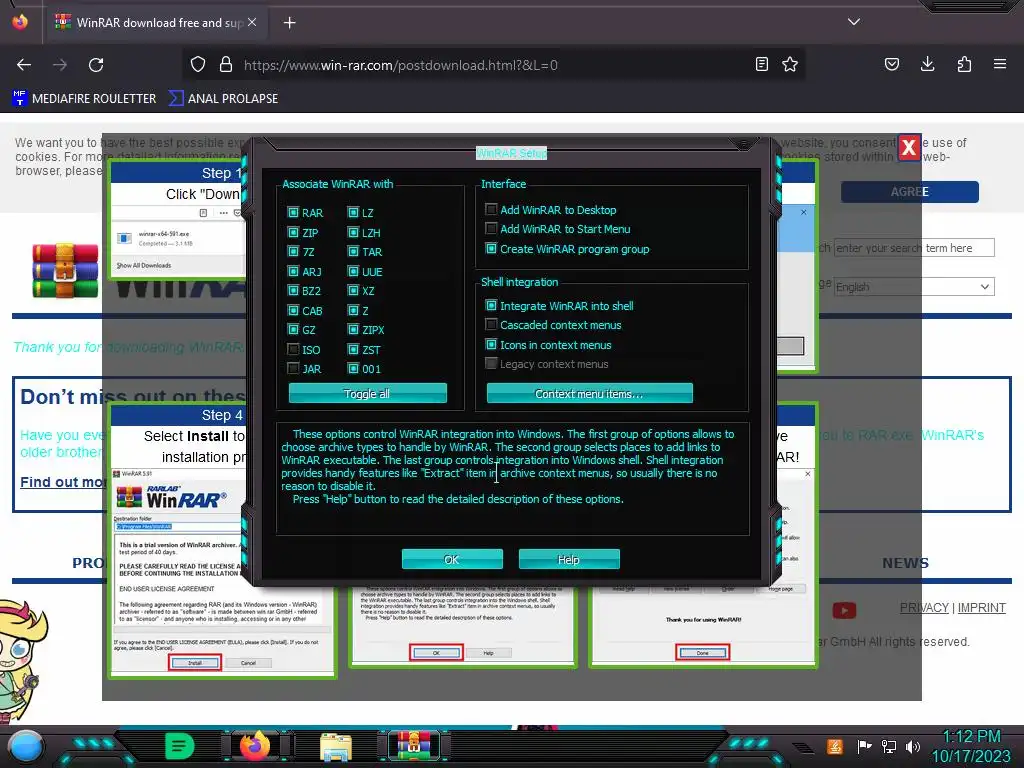Select the Firefox icon at the tab strip start

coord(20,22)
